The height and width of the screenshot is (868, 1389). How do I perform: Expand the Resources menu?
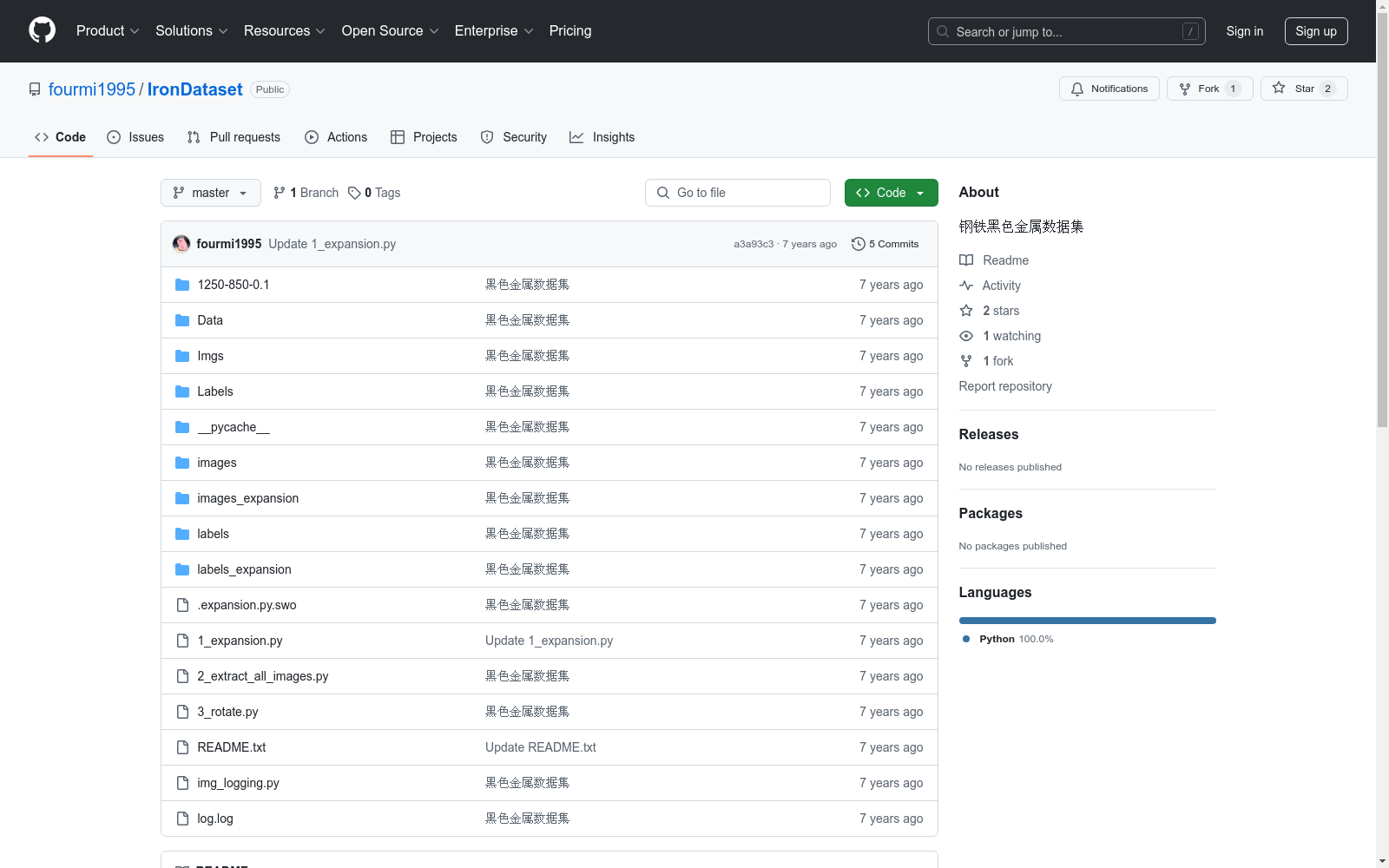pyautogui.click(x=285, y=30)
